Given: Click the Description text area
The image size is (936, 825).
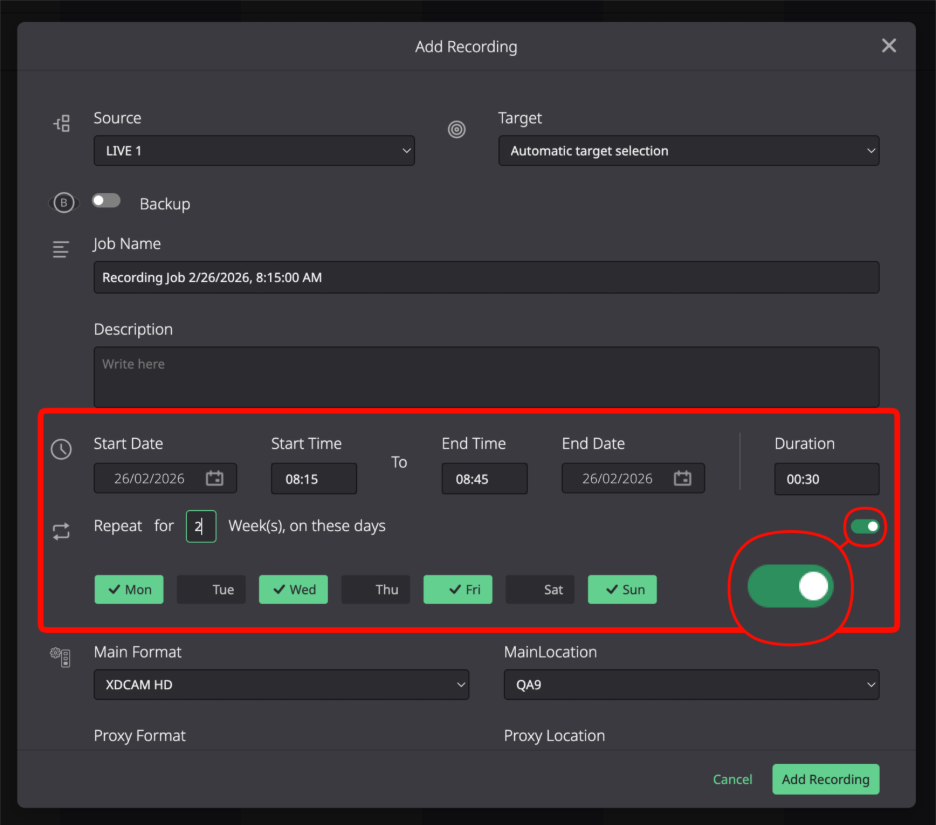Looking at the screenshot, I should (x=487, y=377).
